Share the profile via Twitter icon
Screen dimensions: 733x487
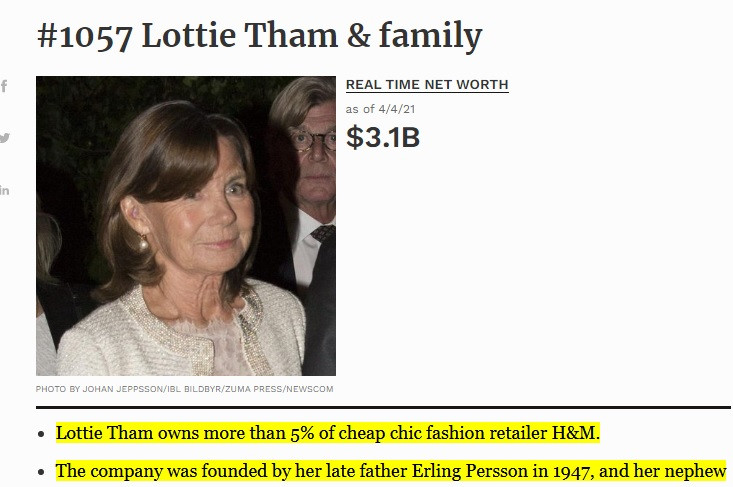pos(4,138)
